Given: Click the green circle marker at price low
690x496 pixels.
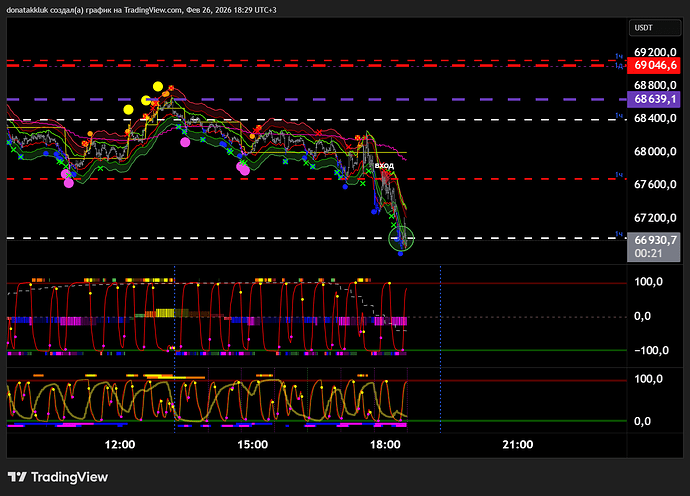Looking at the screenshot, I should [401, 238].
